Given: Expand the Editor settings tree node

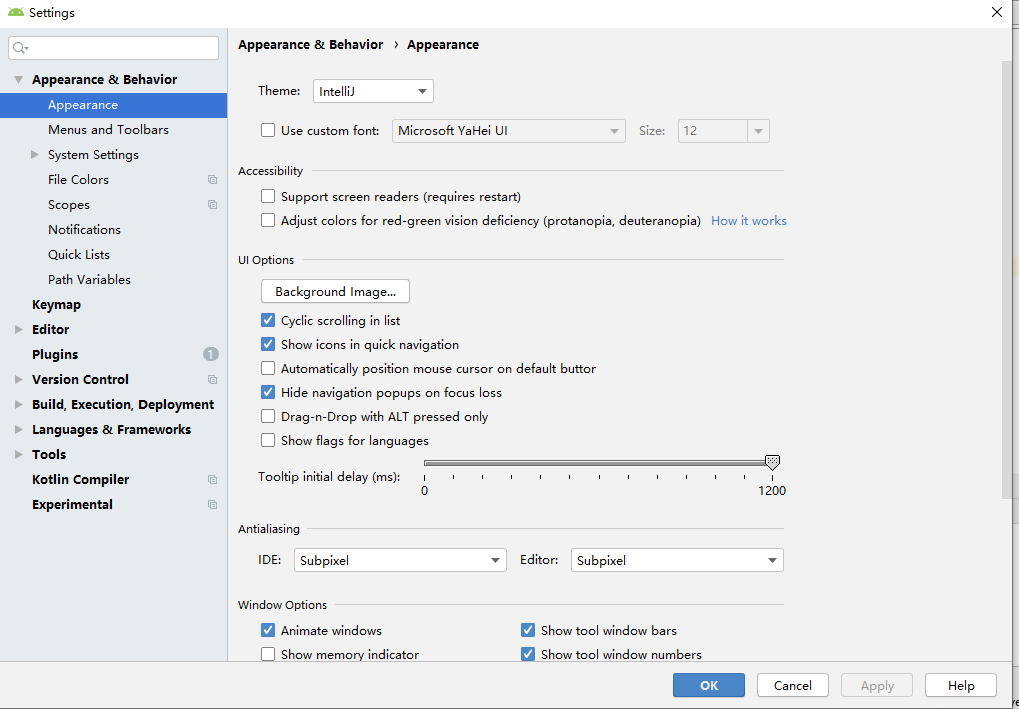Looking at the screenshot, I should click(19, 329).
